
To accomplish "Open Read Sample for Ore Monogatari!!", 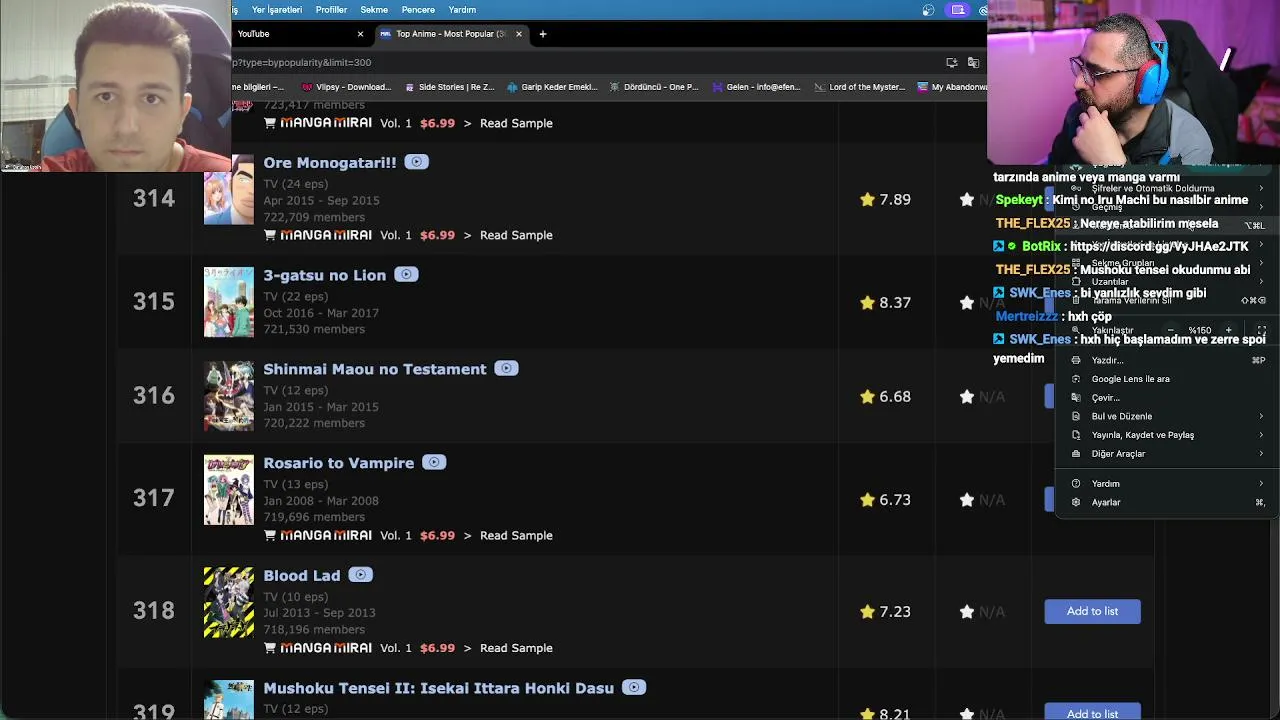I will pos(516,235).
